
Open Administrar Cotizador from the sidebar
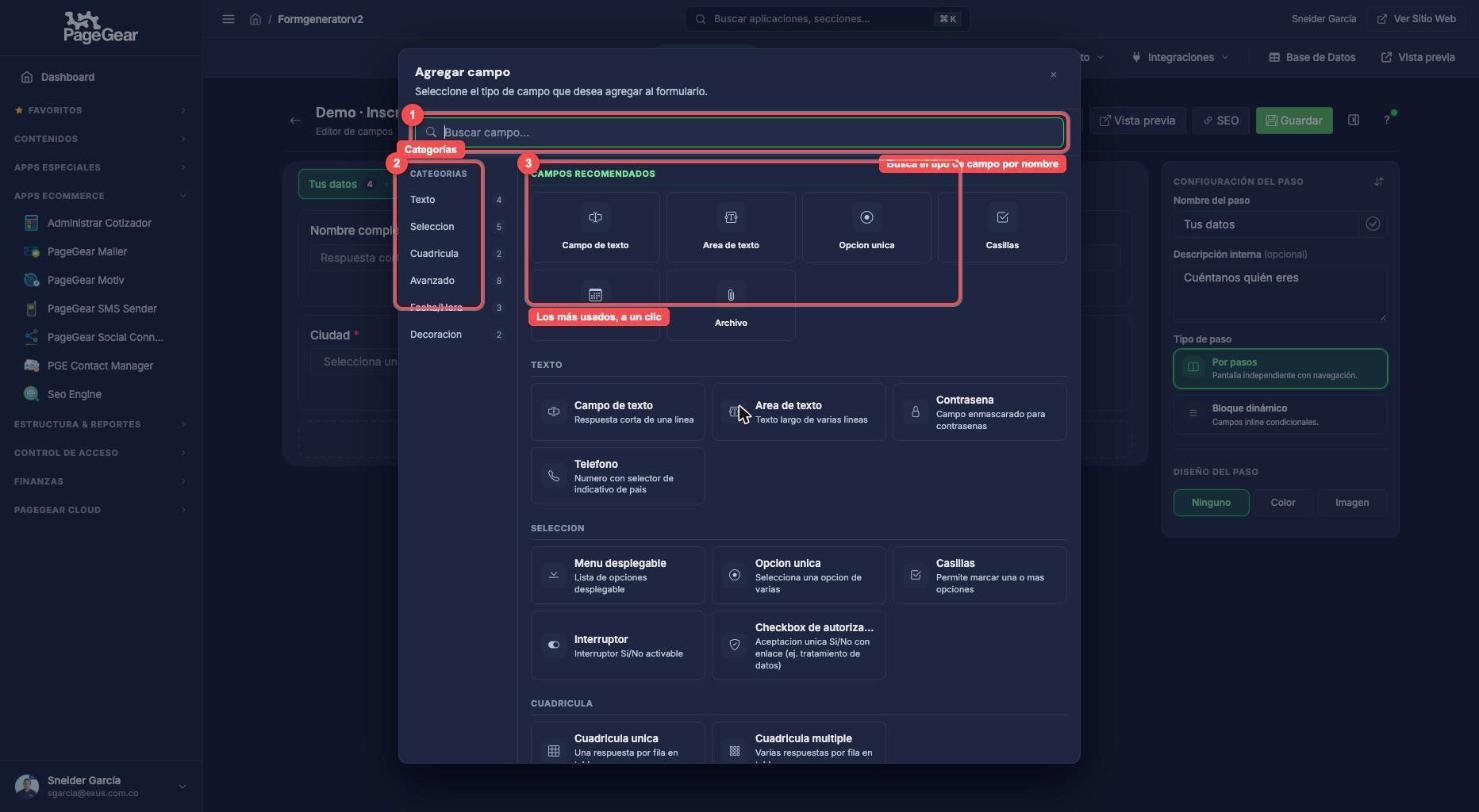pyautogui.click(x=99, y=223)
